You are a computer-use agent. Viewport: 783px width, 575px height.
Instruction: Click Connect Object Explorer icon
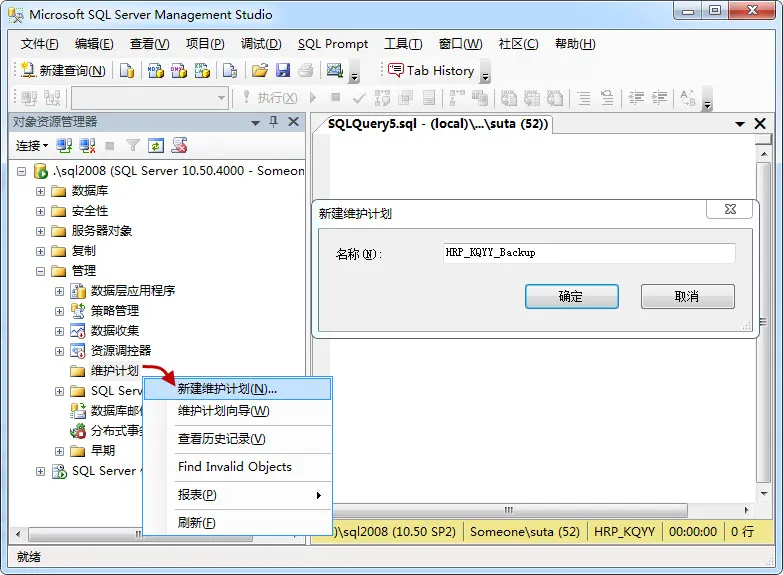64,146
